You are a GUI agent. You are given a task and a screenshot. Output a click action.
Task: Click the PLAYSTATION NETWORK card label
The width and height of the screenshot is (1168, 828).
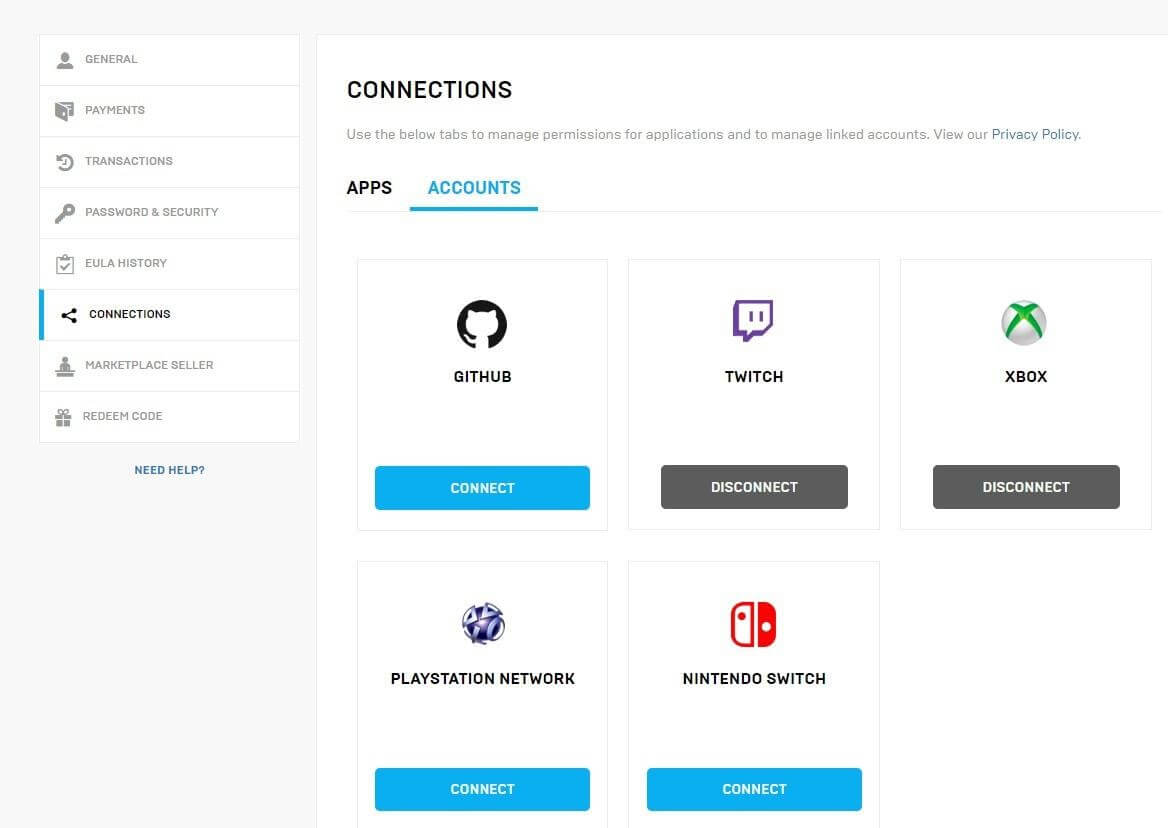(x=483, y=678)
